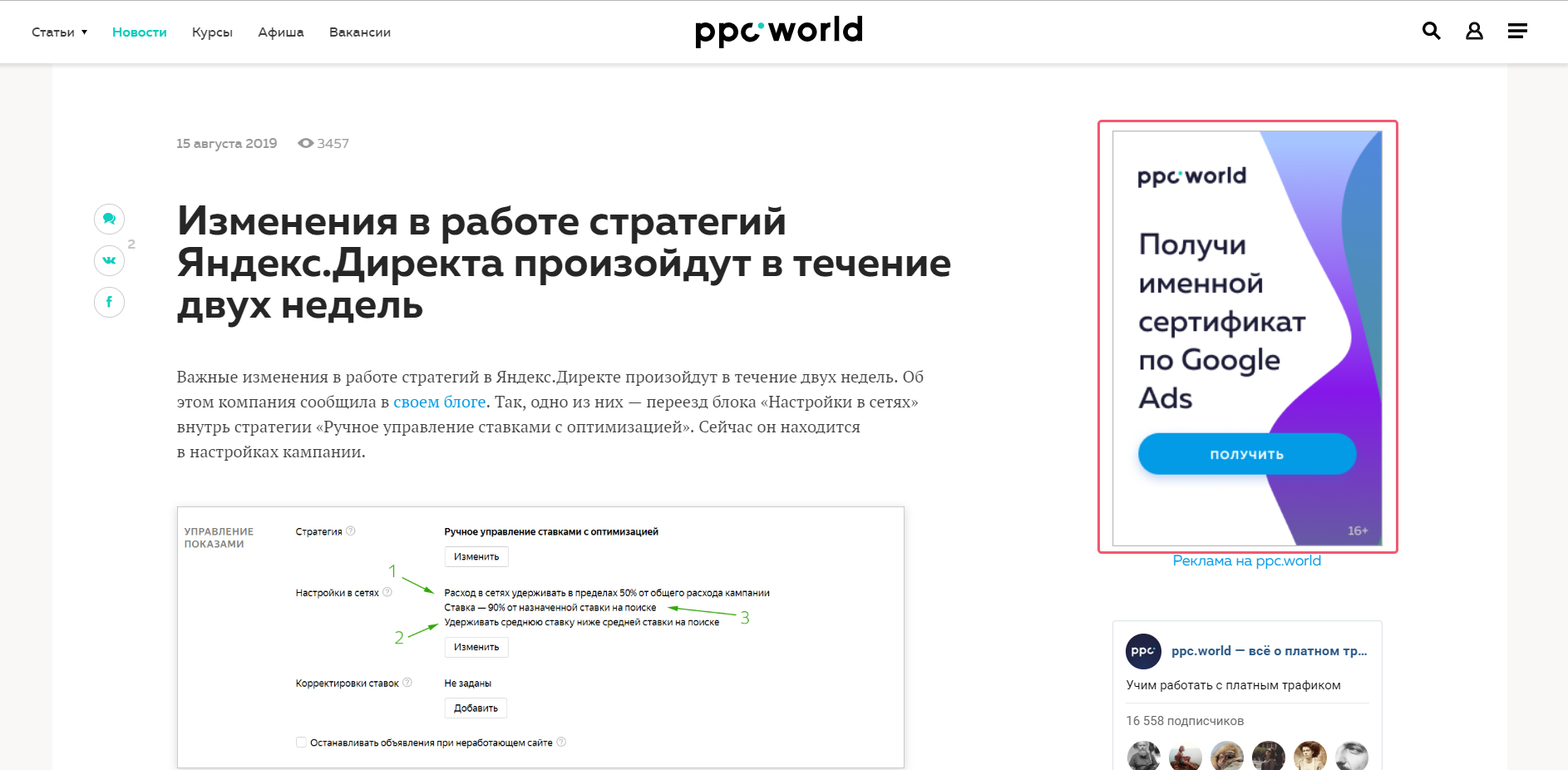Click the views eye icon next to 3457
The image size is (1568, 770).
click(x=305, y=143)
